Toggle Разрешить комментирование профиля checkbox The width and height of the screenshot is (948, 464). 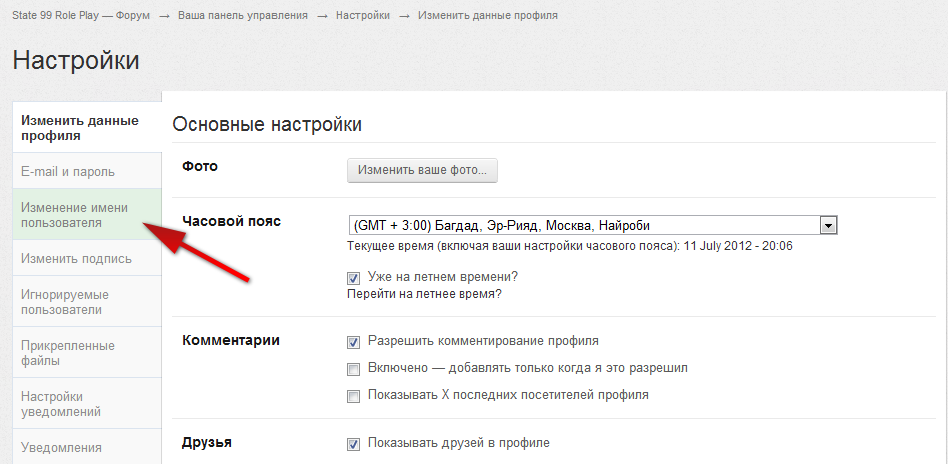point(354,342)
